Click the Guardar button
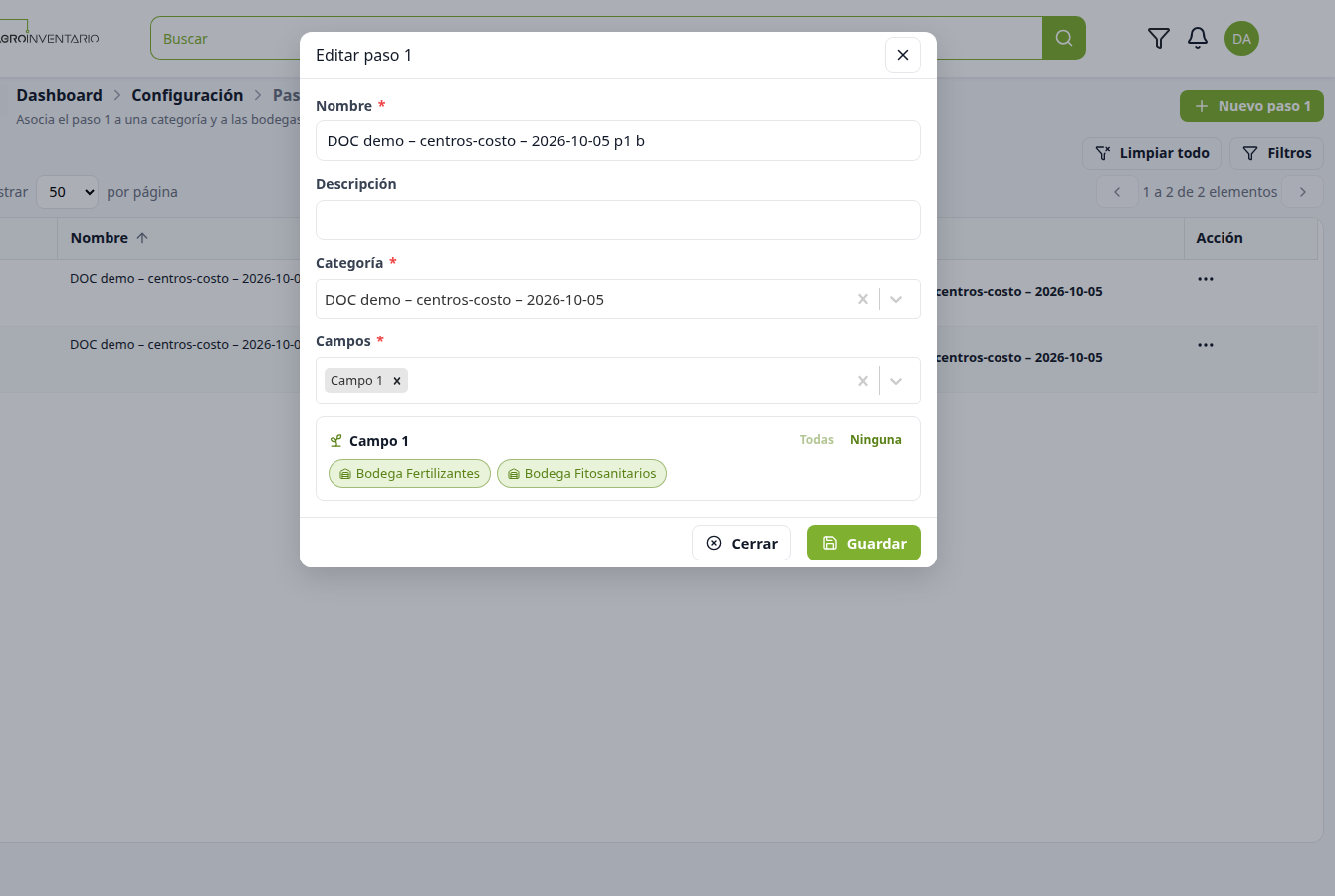The height and width of the screenshot is (896, 1335). [x=864, y=543]
